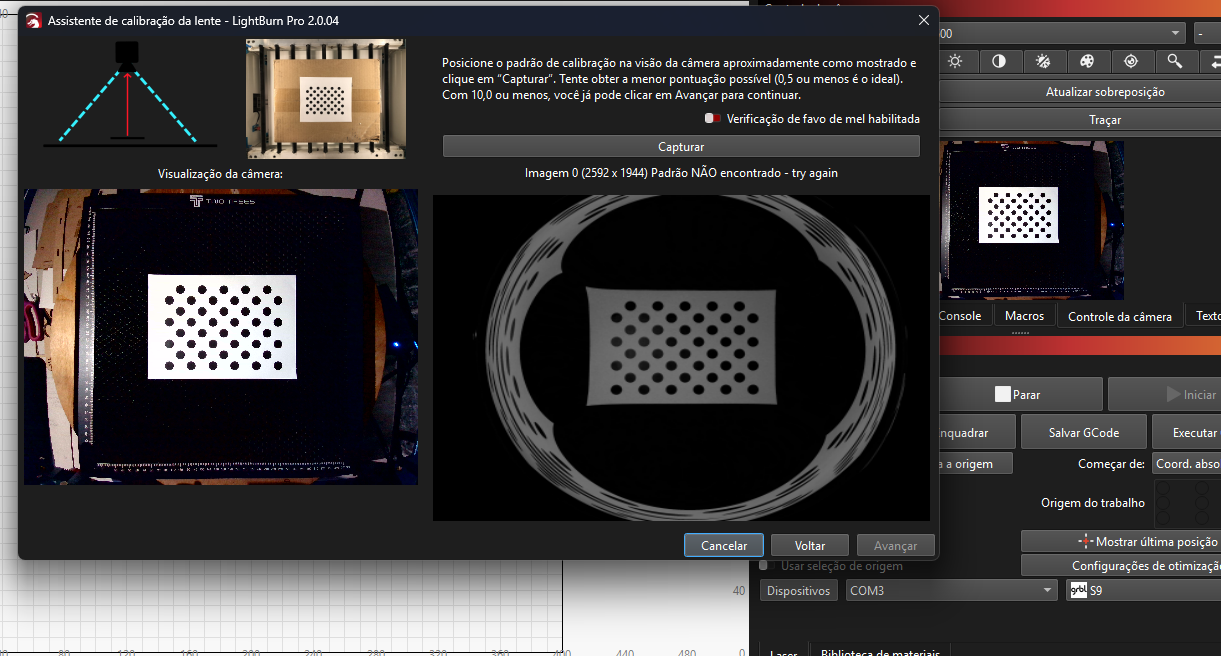Click the camera contrast half-circle icon
Viewport: 1221px width, 656px height.
[999, 61]
